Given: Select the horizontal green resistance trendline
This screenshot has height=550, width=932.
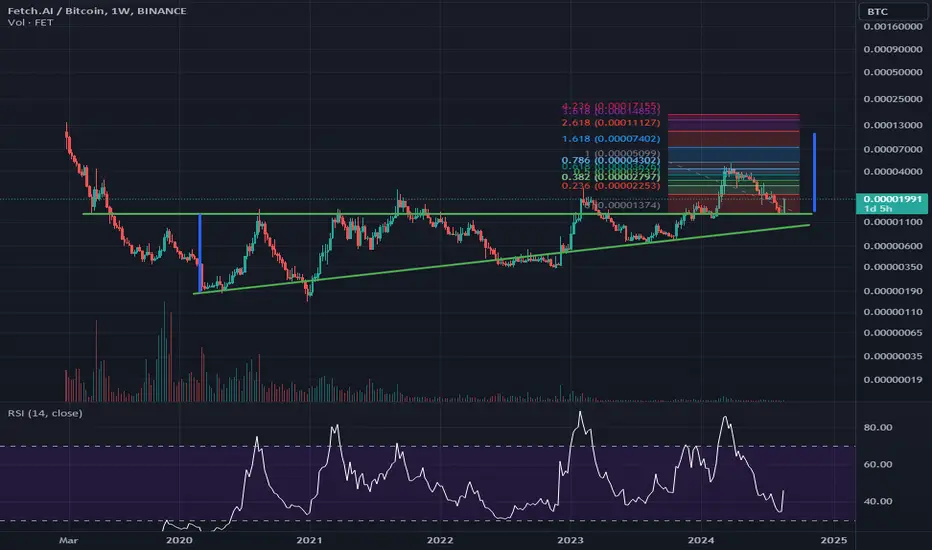Looking at the screenshot, I should pyautogui.click(x=447, y=214).
